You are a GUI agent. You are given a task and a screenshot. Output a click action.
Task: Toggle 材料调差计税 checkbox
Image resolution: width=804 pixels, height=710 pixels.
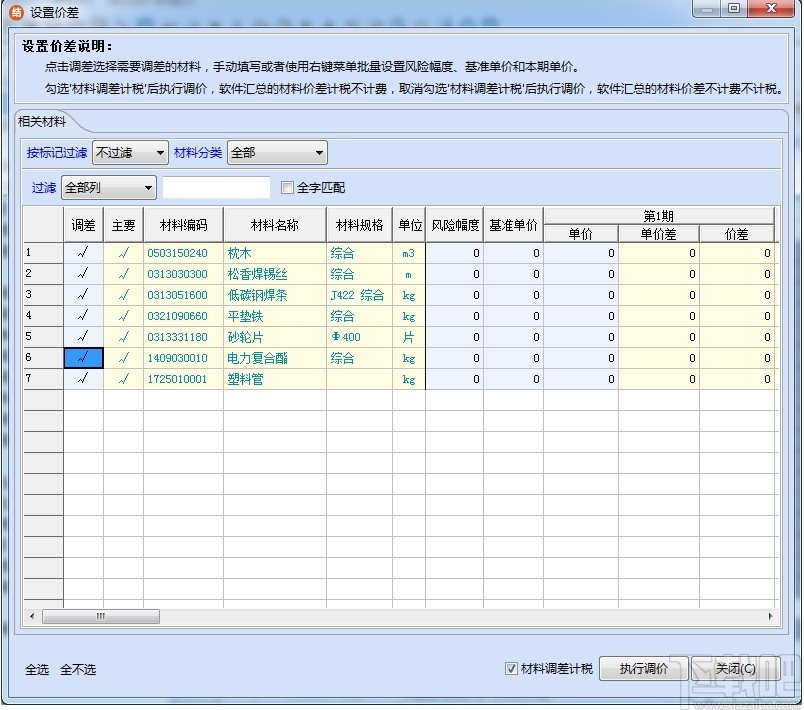click(511, 668)
